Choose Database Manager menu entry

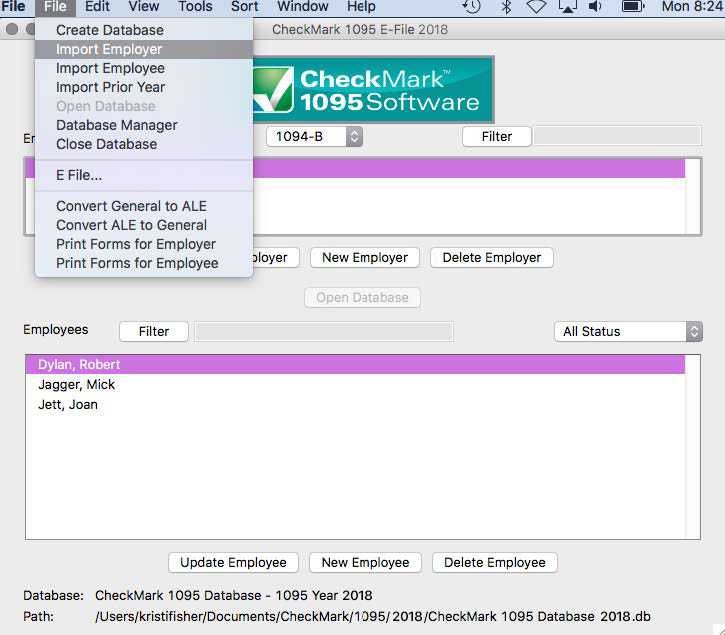pyautogui.click(x=117, y=125)
